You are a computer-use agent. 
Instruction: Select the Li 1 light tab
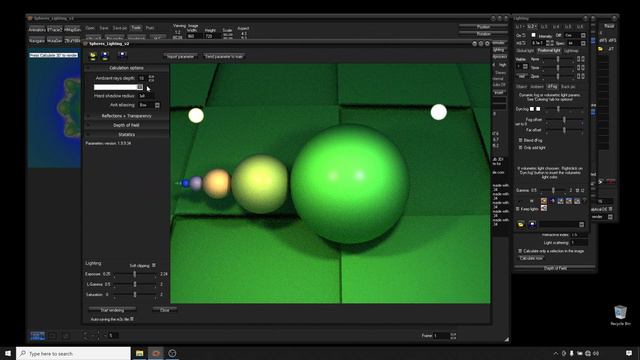click(x=519, y=27)
